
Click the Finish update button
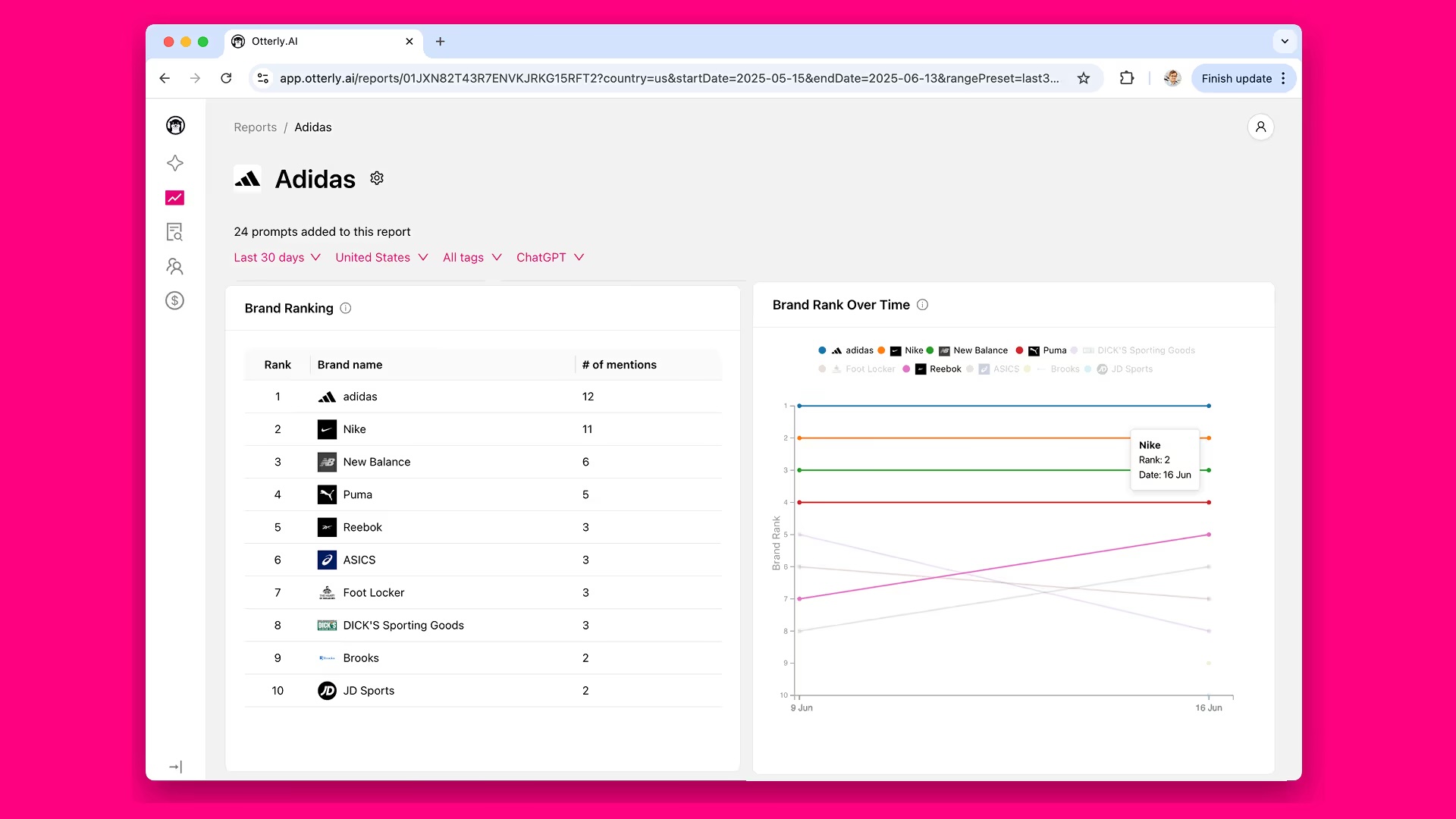[1236, 79]
